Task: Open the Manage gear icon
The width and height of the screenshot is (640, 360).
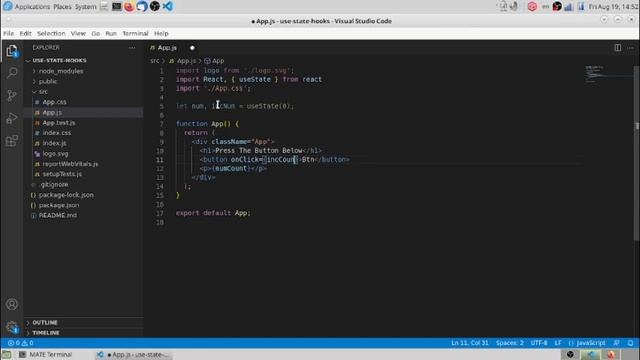Action: 12,327
